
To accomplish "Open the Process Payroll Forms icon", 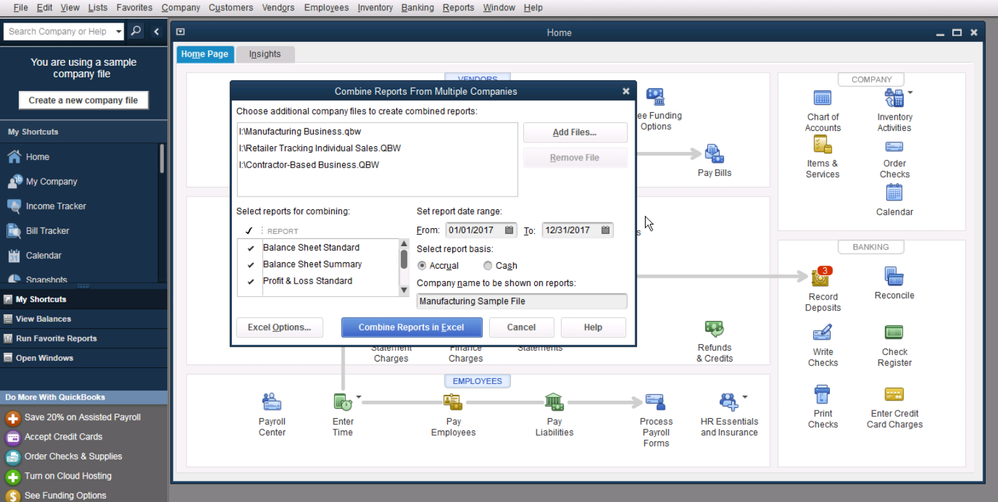I will [x=656, y=402].
